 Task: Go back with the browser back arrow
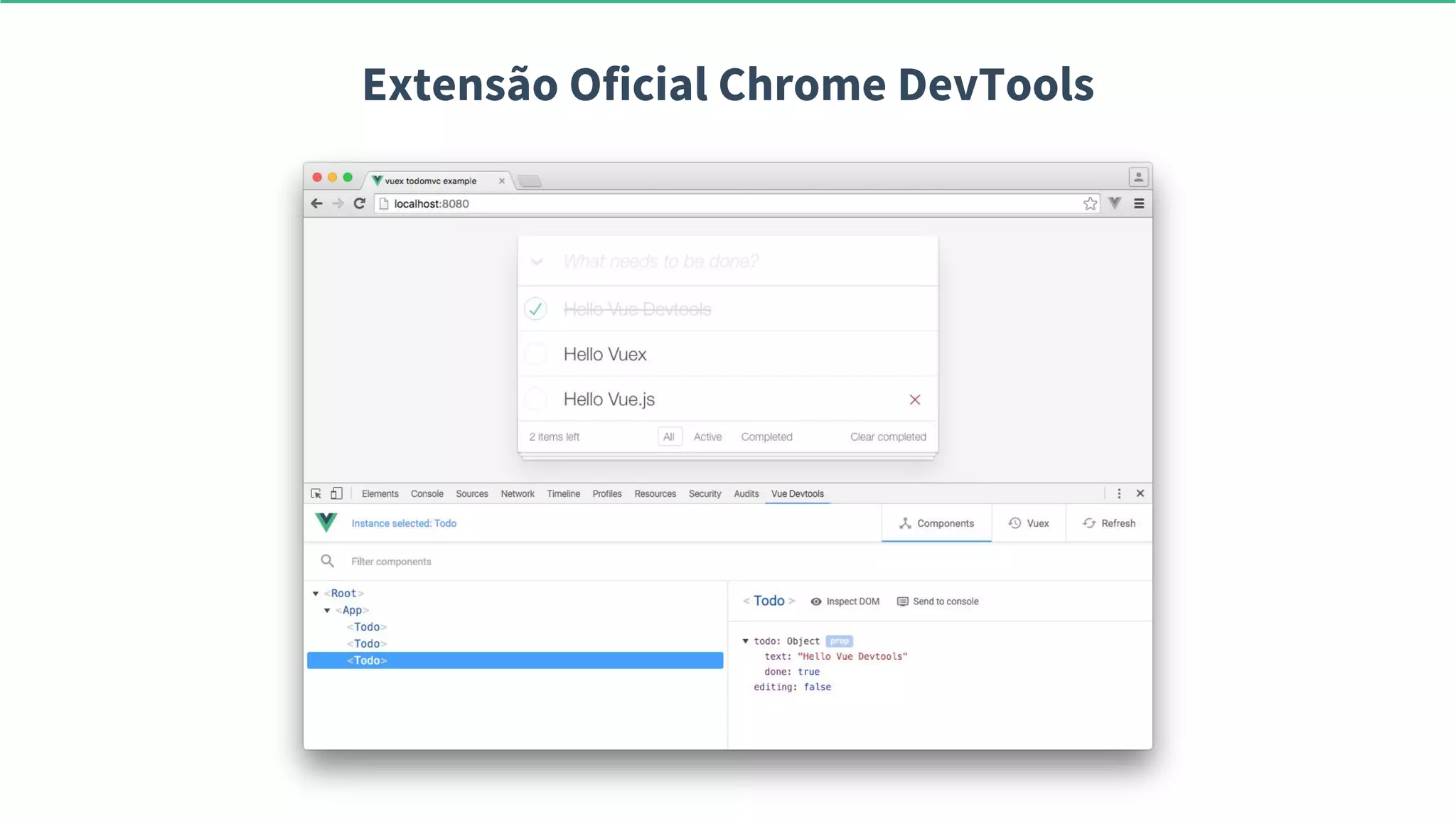pos(317,203)
